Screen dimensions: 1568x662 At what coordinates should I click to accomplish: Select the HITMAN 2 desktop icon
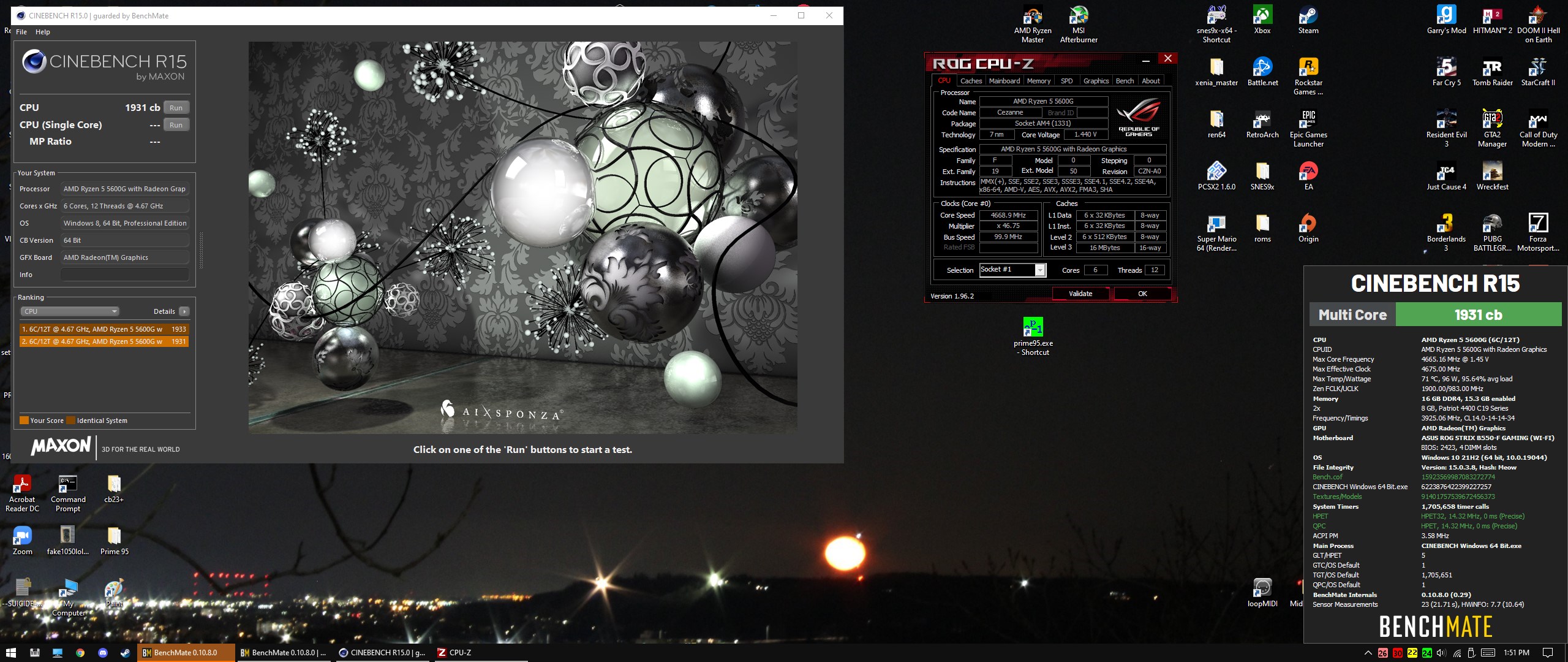[1492, 20]
